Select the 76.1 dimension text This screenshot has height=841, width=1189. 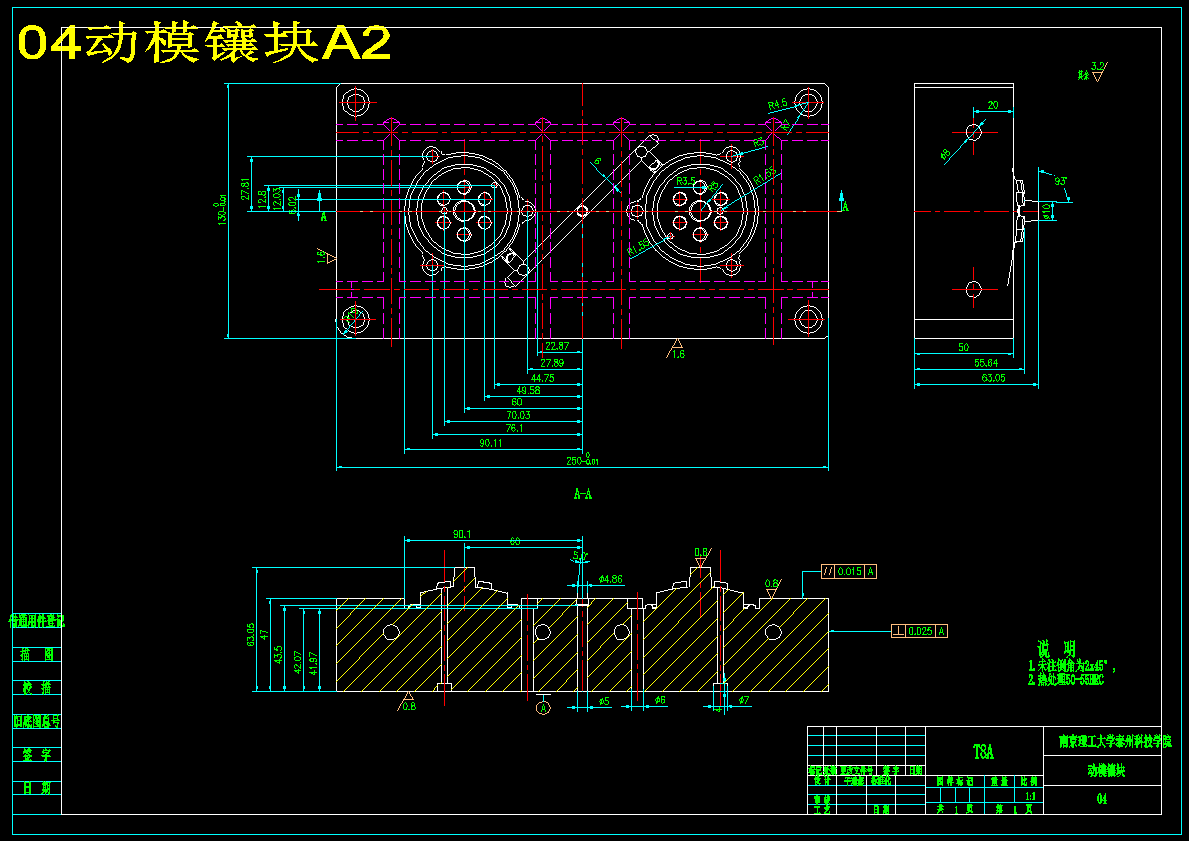pos(514,428)
